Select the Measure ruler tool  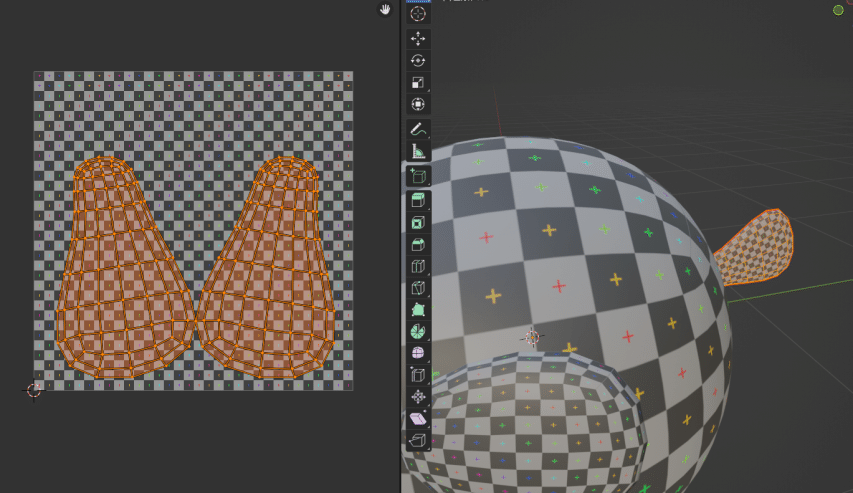coord(418,151)
